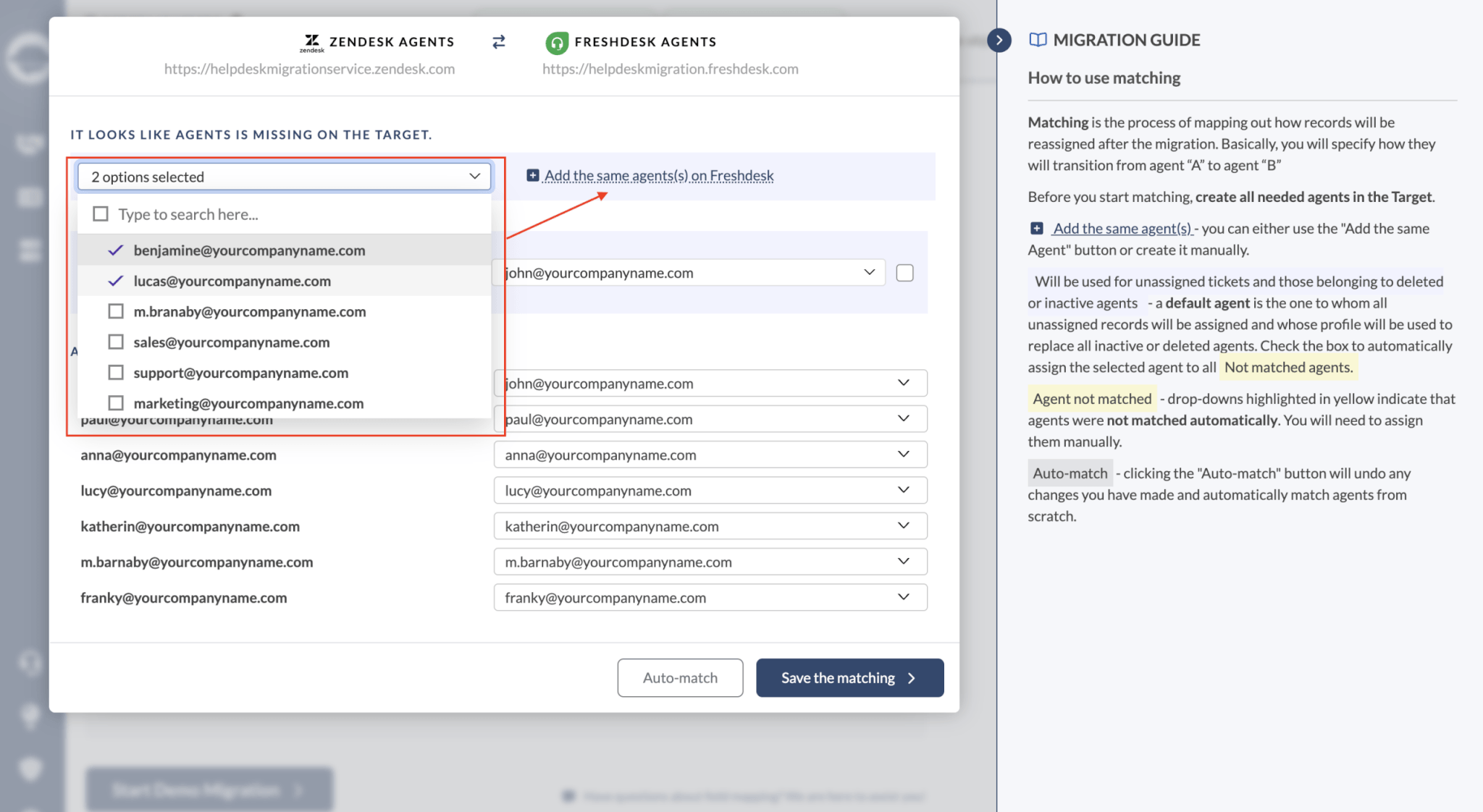Click the Zendesk helpdesk URL
The width and height of the screenshot is (1483, 812).
[309, 69]
